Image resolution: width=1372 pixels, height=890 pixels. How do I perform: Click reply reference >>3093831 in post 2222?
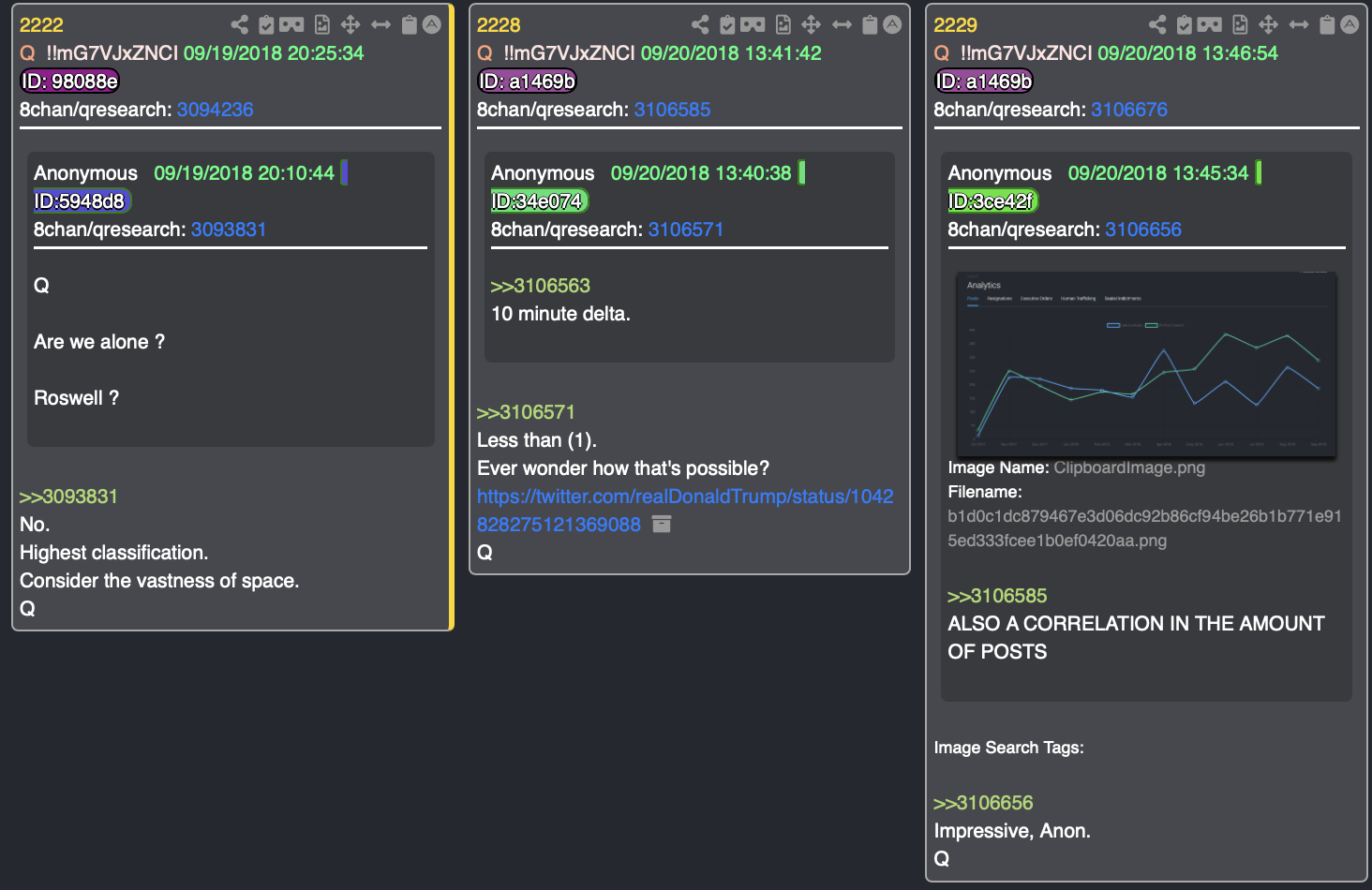[x=69, y=497]
